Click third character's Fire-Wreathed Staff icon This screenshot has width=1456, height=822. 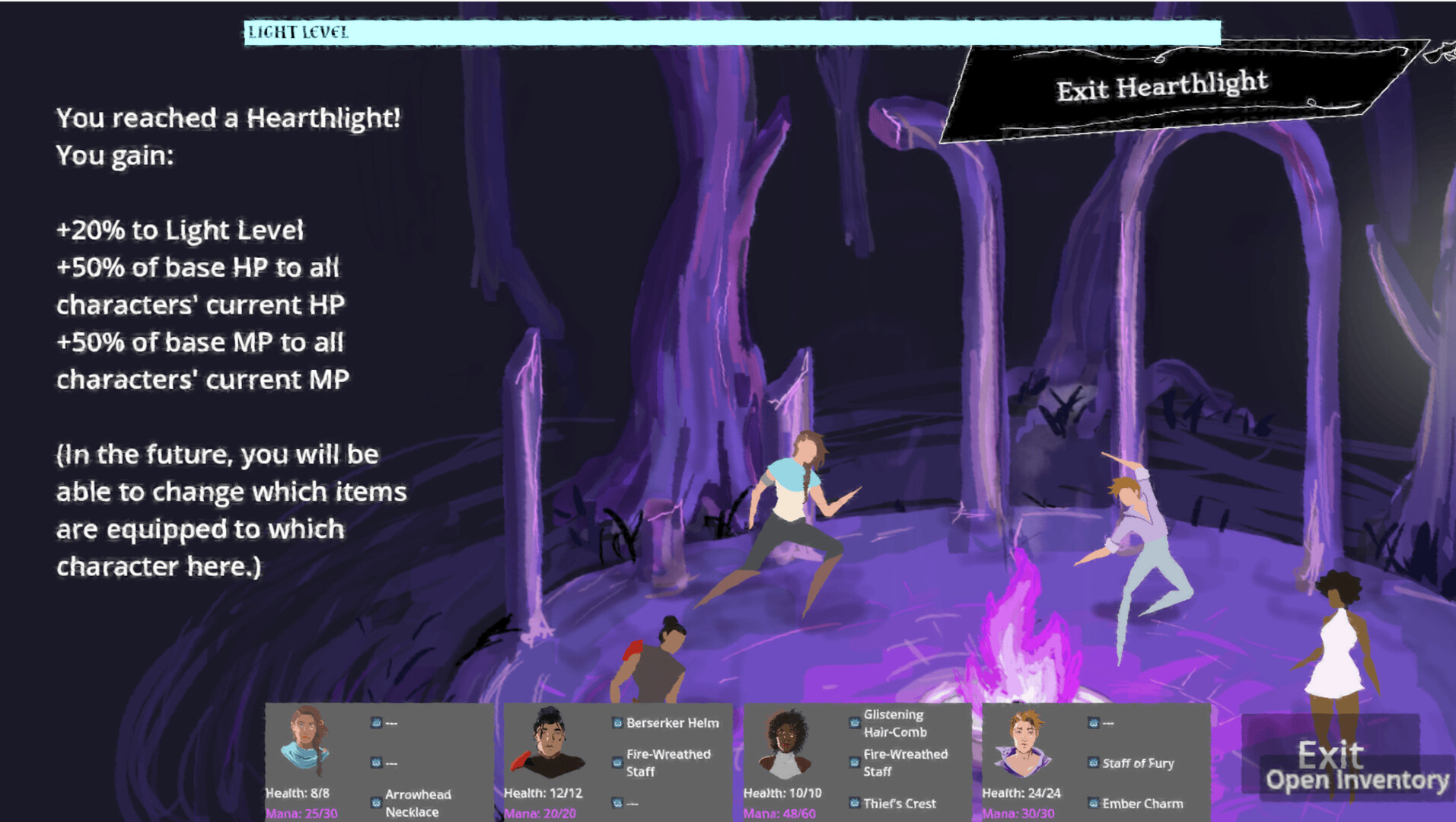tap(852, 761)
